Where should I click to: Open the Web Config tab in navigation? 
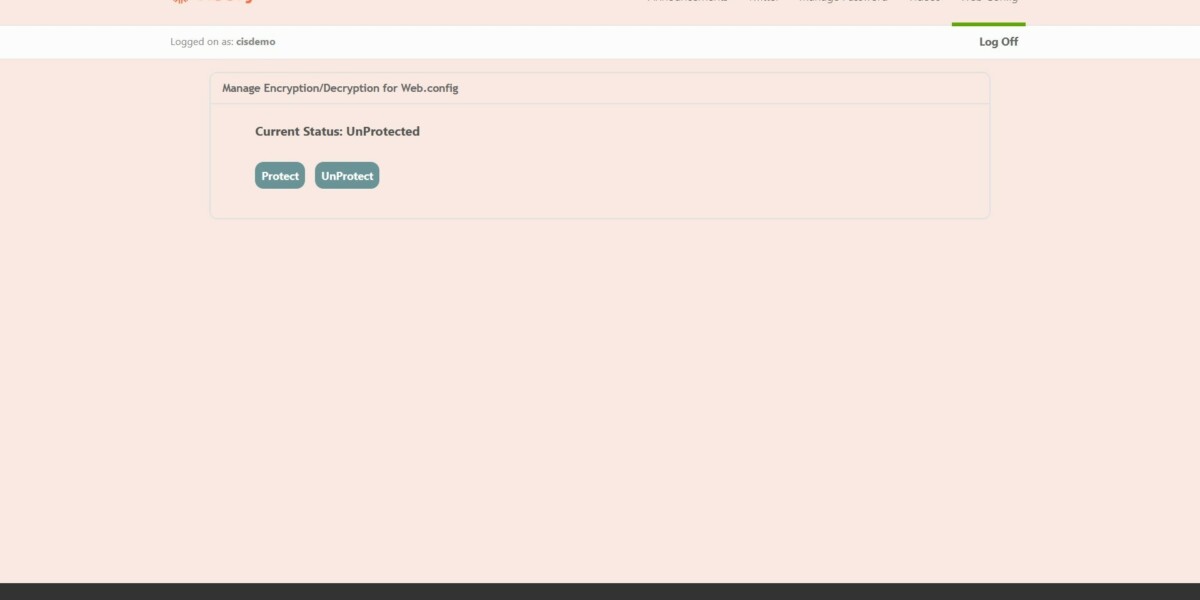tap(988, 3)
